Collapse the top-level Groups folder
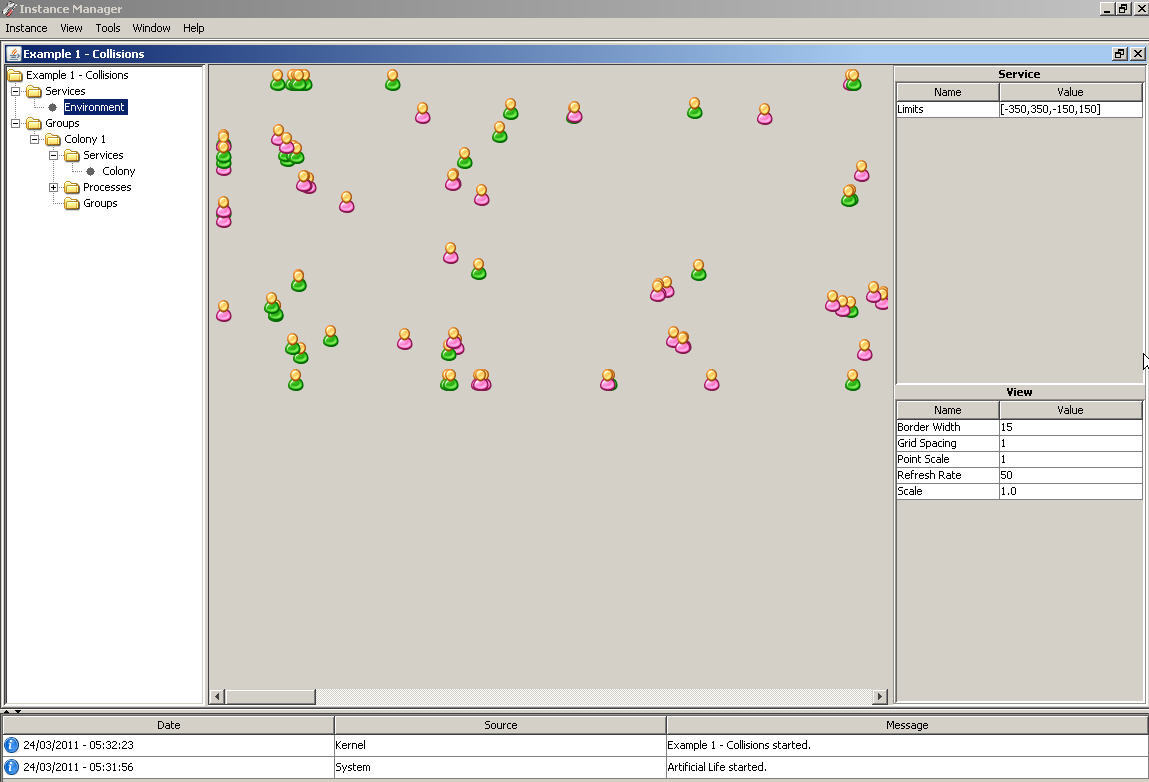This screenshot has width=1149, height=782. (x=15, y=123)
